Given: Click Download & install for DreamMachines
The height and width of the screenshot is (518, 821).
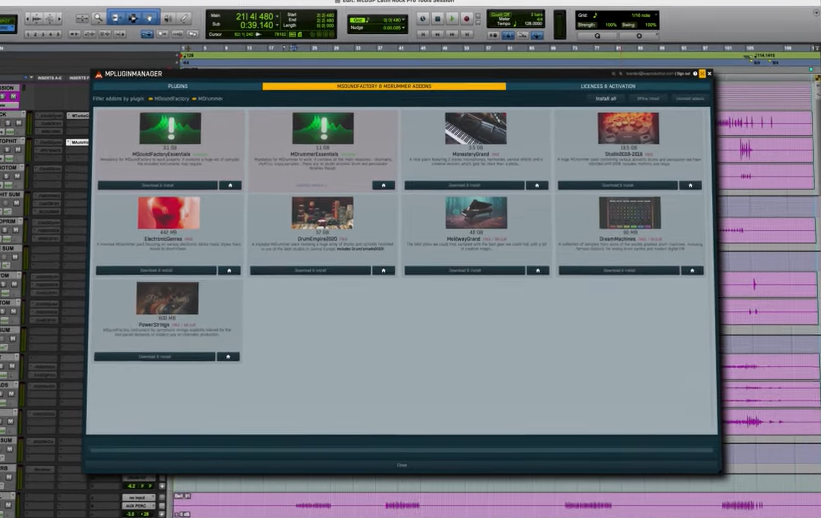Looking at the screenshot, I should pyautogui.click(x=619, y=270).
